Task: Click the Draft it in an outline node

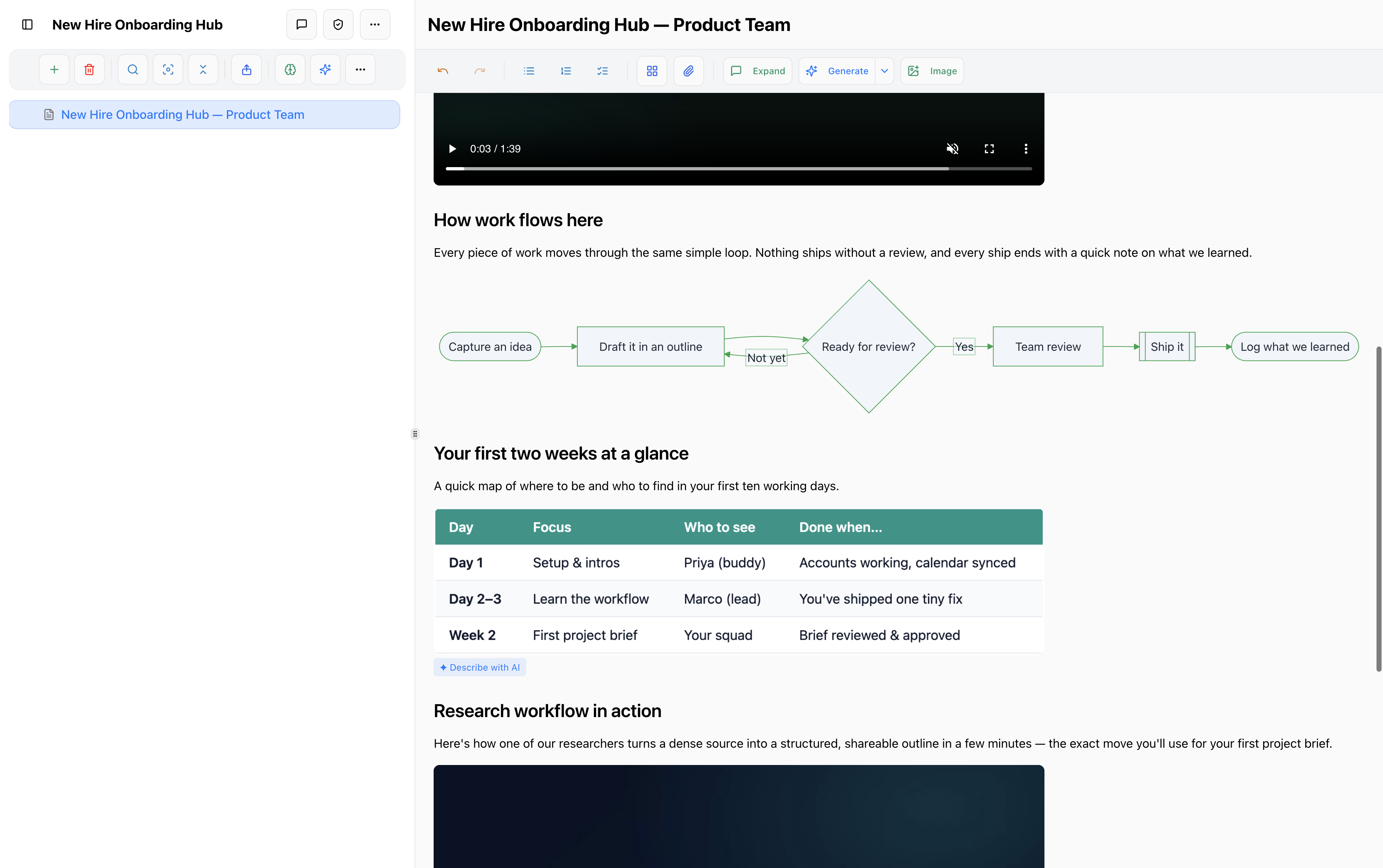Action: [650, 346]
